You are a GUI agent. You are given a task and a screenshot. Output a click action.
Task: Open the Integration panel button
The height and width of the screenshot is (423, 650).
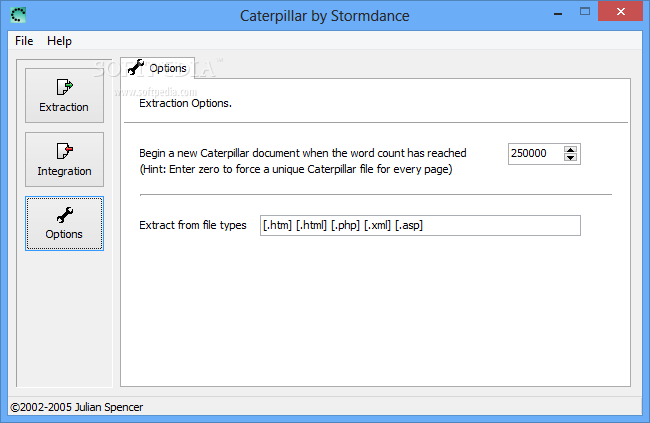click(64, 160)
